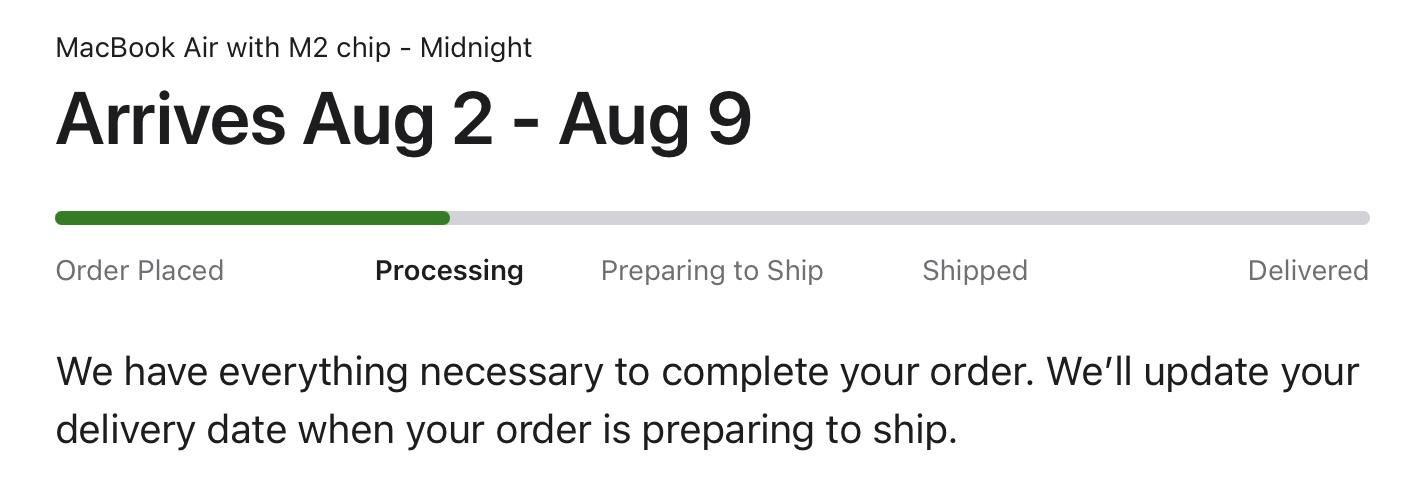The width and height of the screenshot is (1404, 496).
Task: Click "MacBook Air" in the product title
Action: 126,47
